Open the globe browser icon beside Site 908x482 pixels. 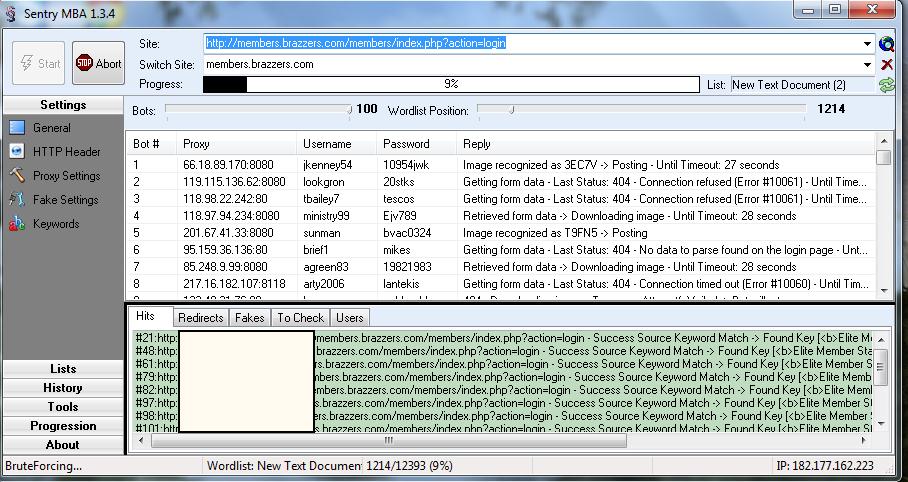(x=886, y=44)
